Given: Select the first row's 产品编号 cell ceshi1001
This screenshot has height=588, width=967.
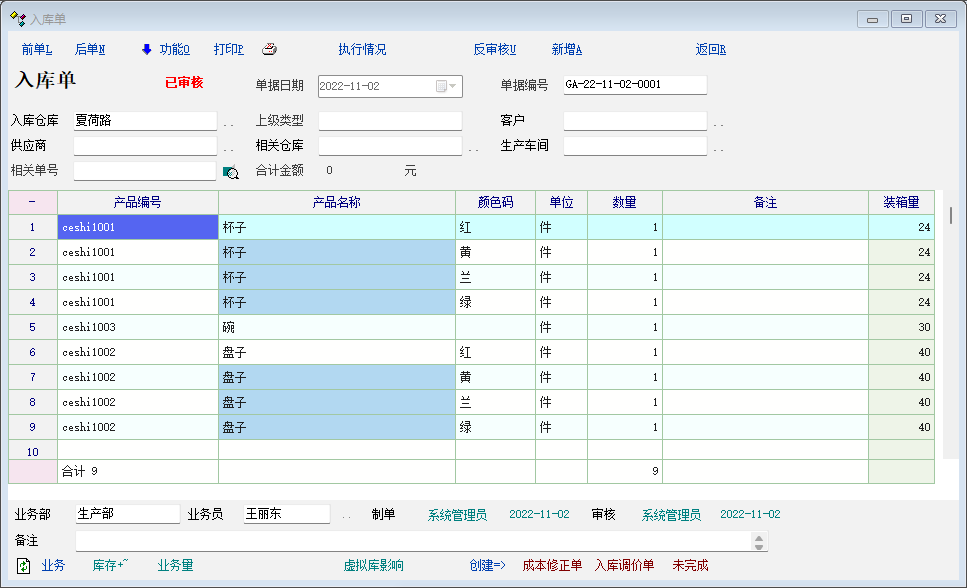Looking at the screenshot, I should coord(138,227).
